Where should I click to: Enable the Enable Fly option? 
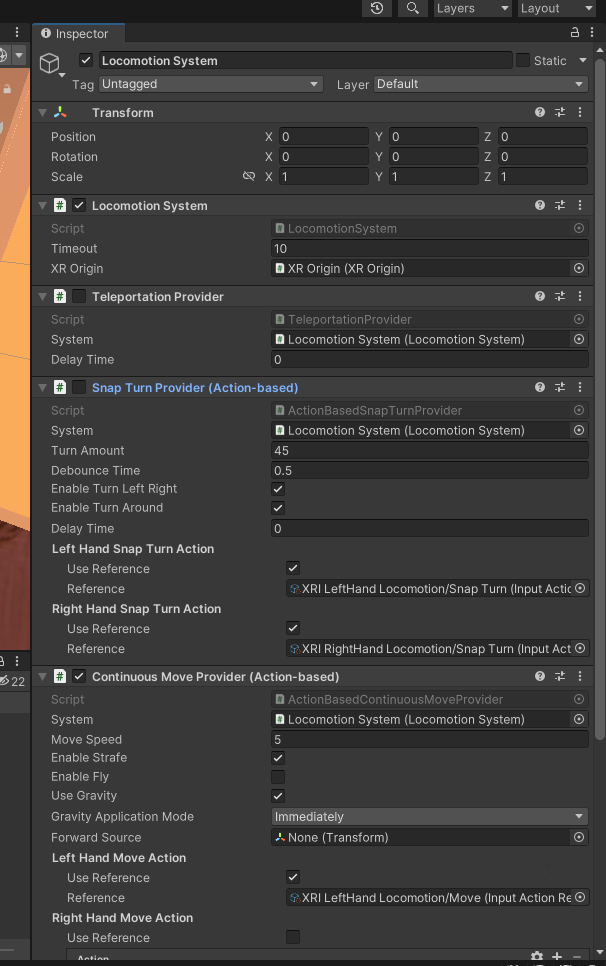[278, 777]
